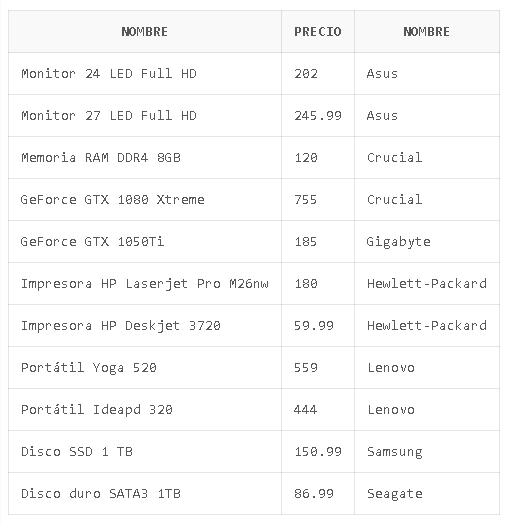Click the price 59.99 cell
The height and width of the screenshot is (524, 515).
pyautogui.click(x=318, y=325)
